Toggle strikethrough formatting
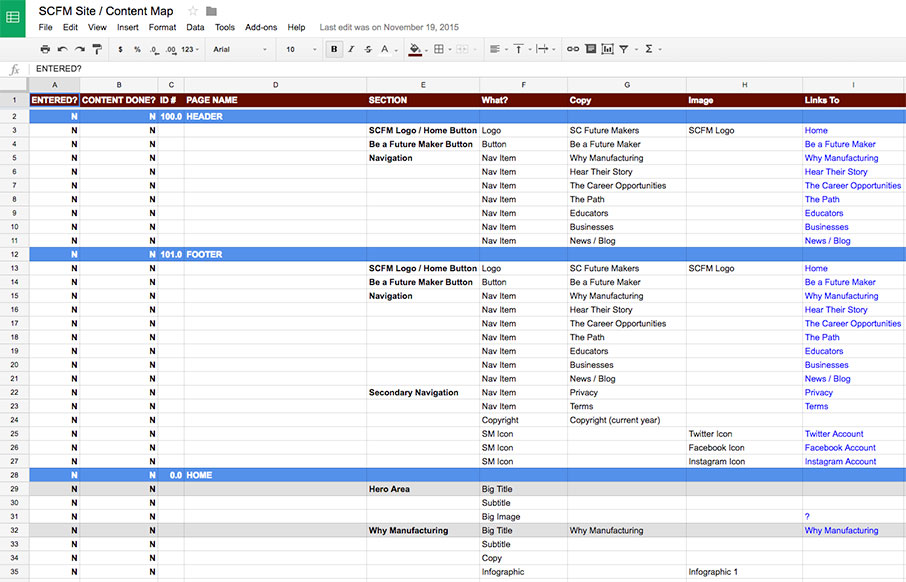 pos(368,49)
